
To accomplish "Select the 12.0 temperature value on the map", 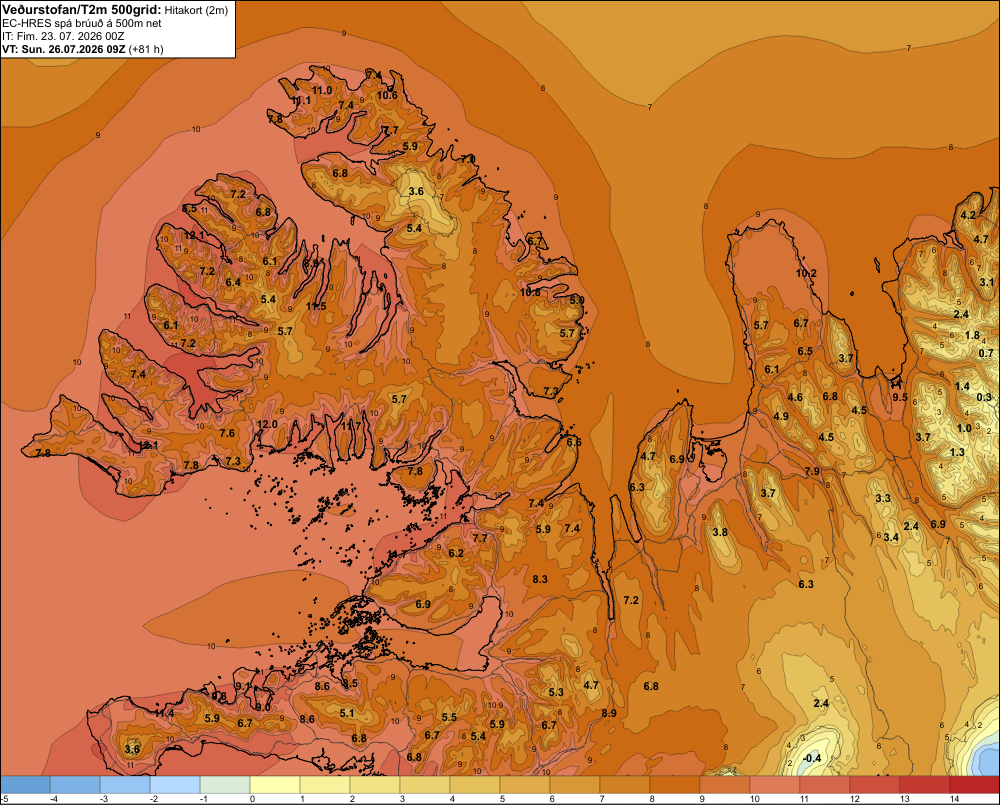I will click(x=267, y=424).
